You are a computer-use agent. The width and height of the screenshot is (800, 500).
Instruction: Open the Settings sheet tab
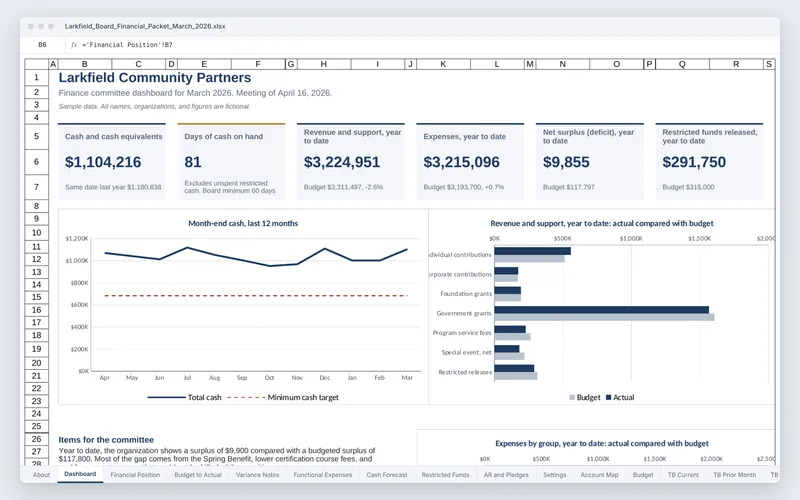point(555,474)
